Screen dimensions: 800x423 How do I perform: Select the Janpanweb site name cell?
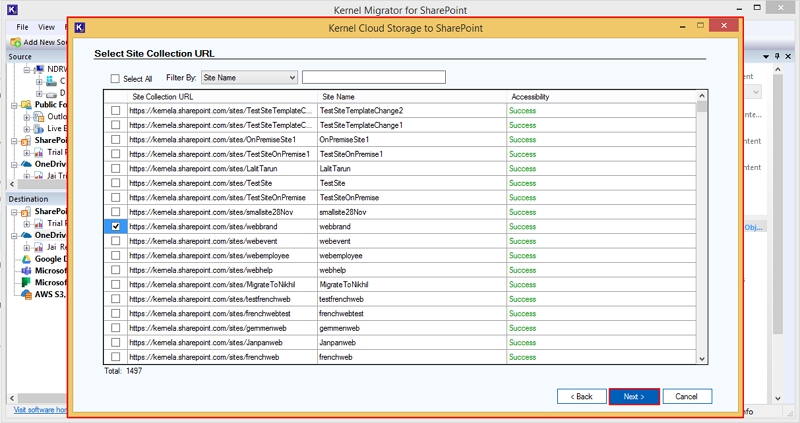coord(412,342)
